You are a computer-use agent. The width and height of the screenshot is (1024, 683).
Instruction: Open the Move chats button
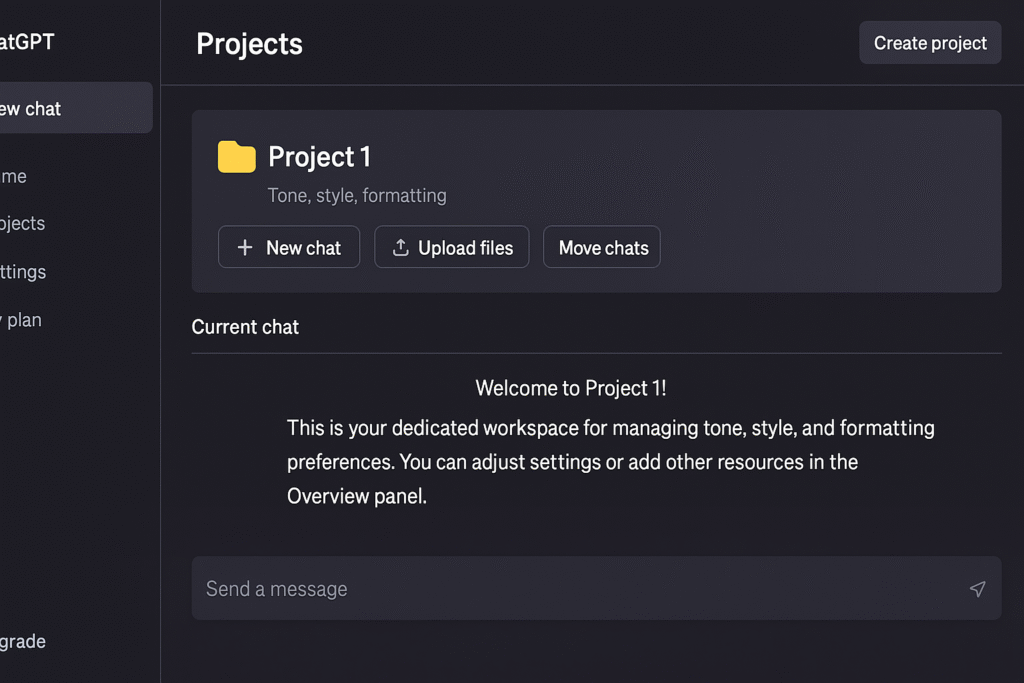click(602, 248)
